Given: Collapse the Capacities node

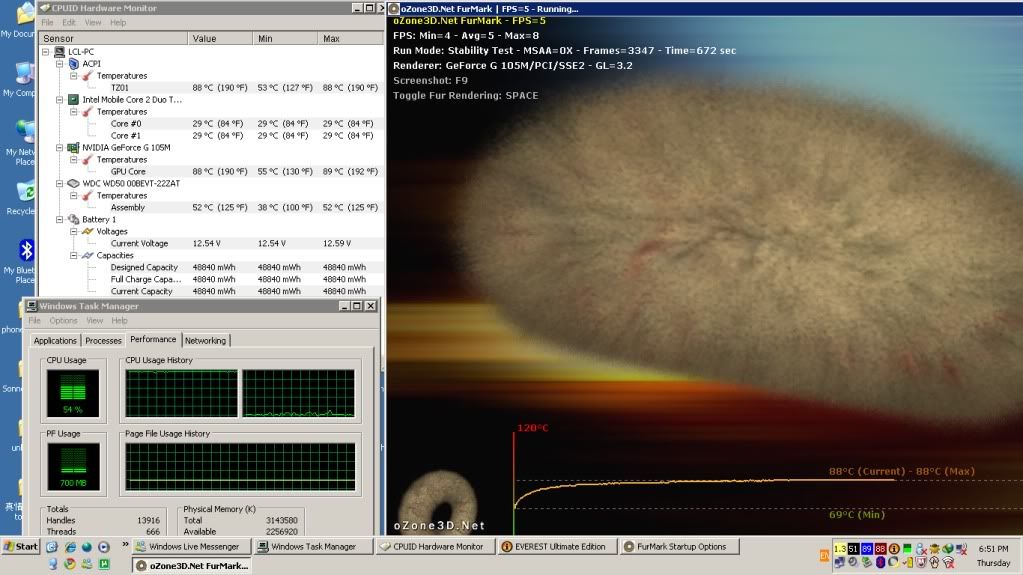Looking at the screenshot, I should (x=74, y=255).
